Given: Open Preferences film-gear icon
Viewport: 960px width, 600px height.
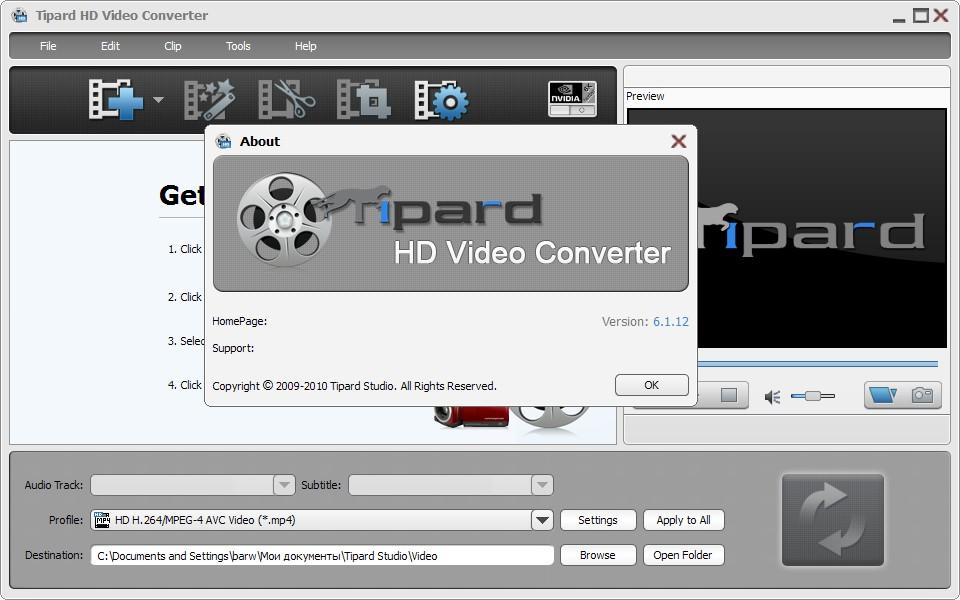Looking at the screenshot, I should (x=441, y=99).
